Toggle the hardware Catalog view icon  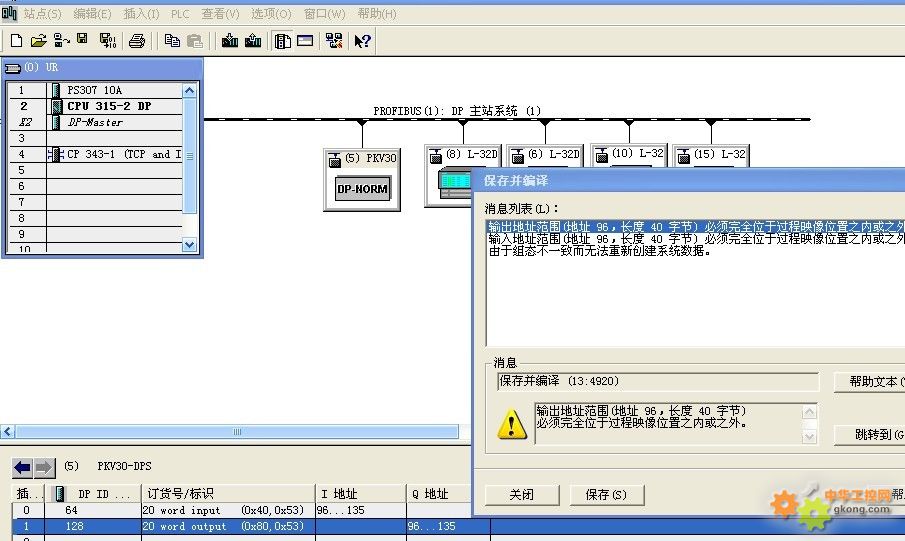(283, 41)
